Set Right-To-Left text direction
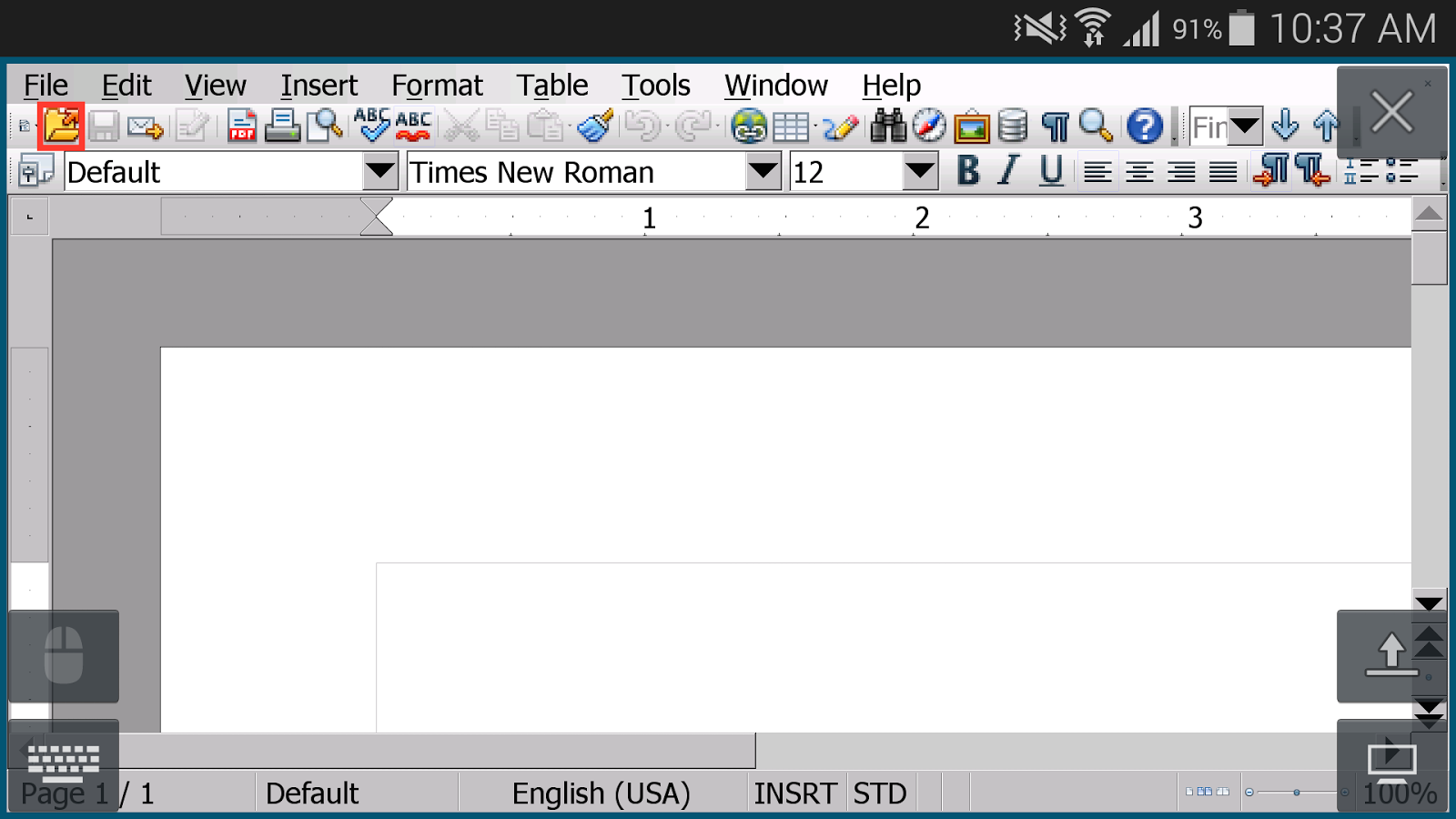This screenshot has width=1456, height=819. pyautogui.click(x=1312, y=171)
